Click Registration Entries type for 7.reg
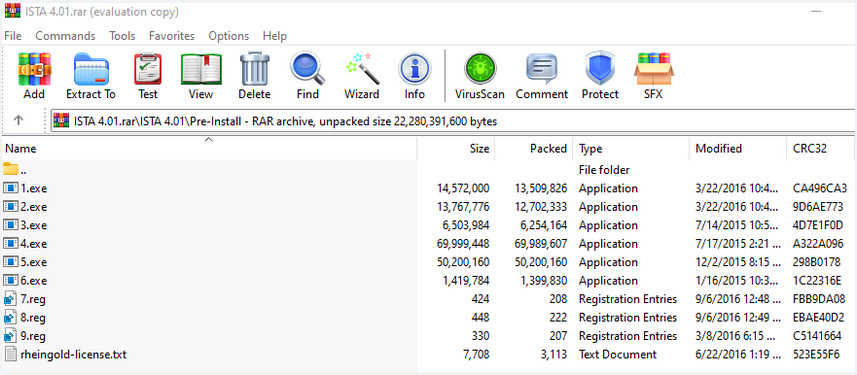The image size is (857, 375). click(x=628, y=299)
